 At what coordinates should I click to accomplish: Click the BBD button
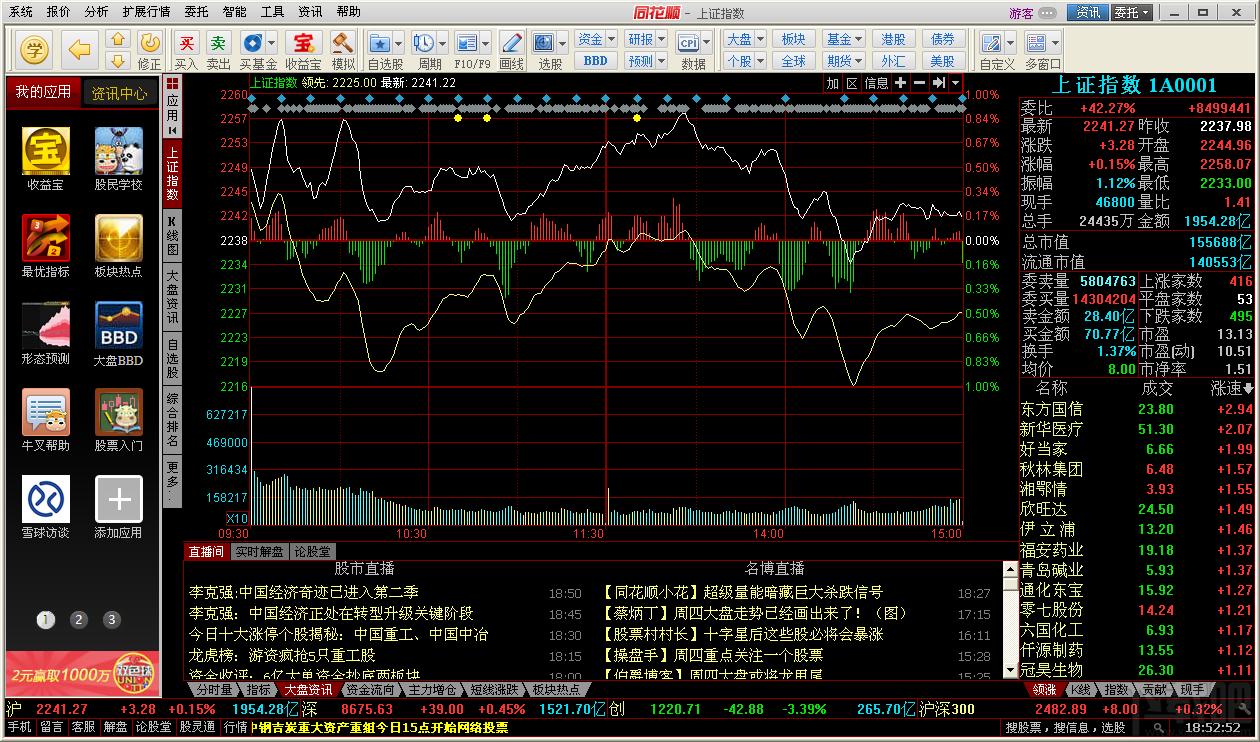point(595,61)
